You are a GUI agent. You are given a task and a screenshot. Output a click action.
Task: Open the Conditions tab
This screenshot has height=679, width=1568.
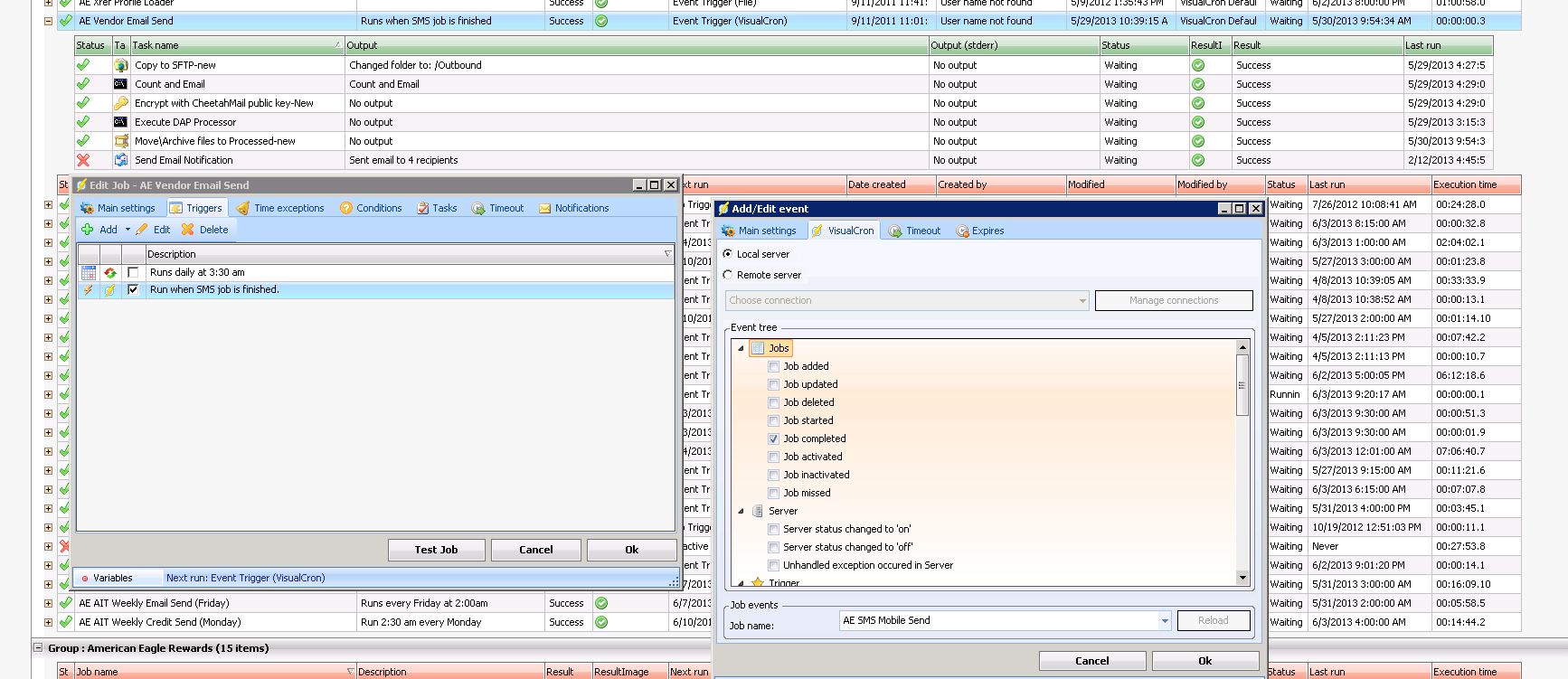pyautogui.click(x=371, y=208)
